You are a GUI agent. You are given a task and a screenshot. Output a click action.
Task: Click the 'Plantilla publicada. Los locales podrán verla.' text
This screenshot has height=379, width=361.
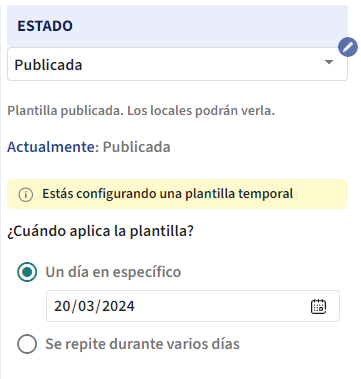coord(141,110)
